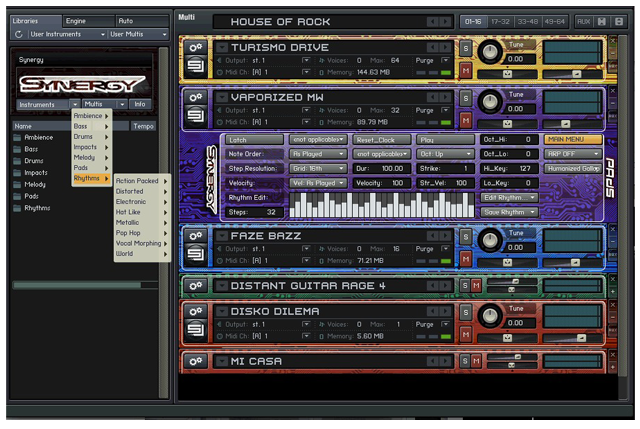This screenshot has height=429, width=640.
Task: Load previous preset in Turismo Drive header
Action: (x=433, y=47)
